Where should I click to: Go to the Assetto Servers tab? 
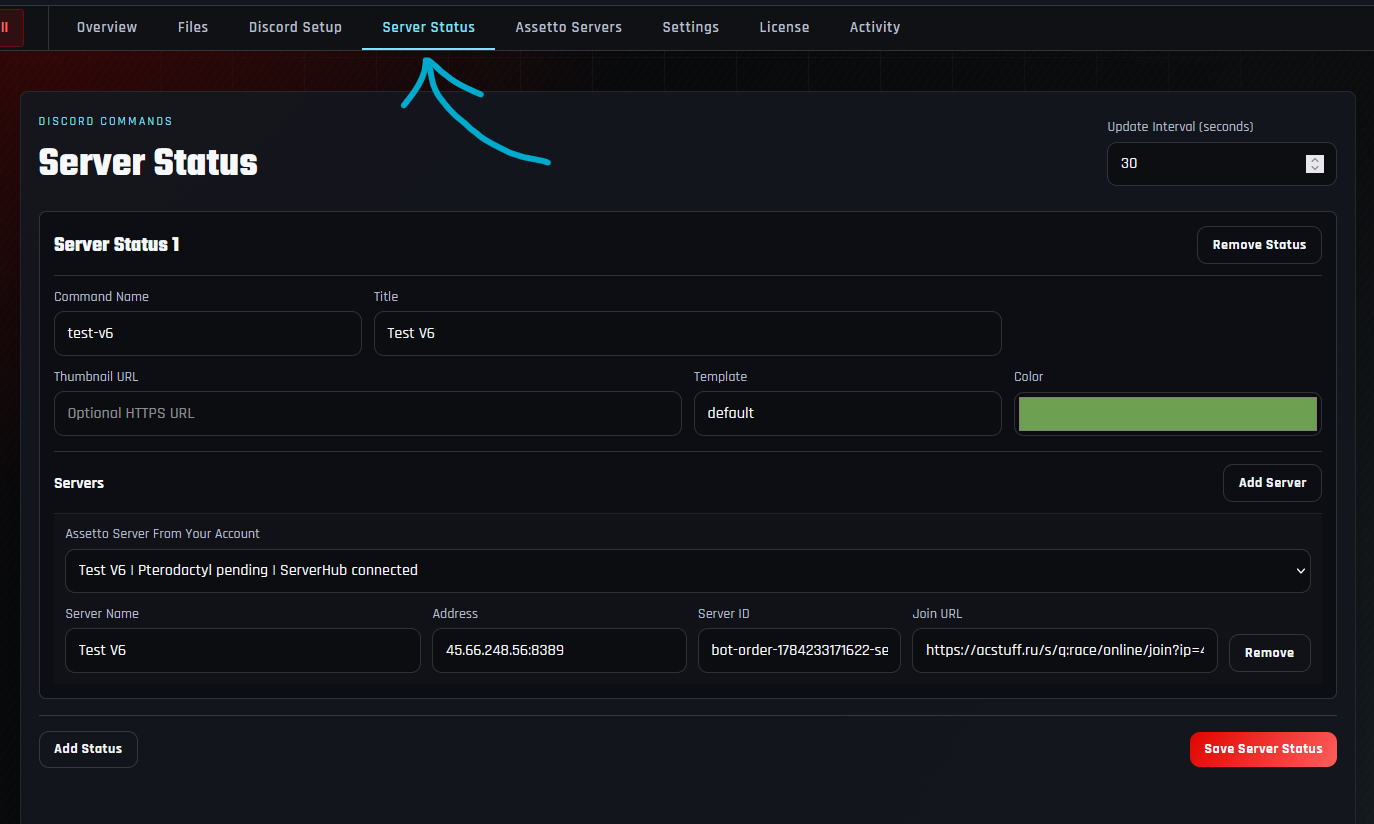pos(568,27)
